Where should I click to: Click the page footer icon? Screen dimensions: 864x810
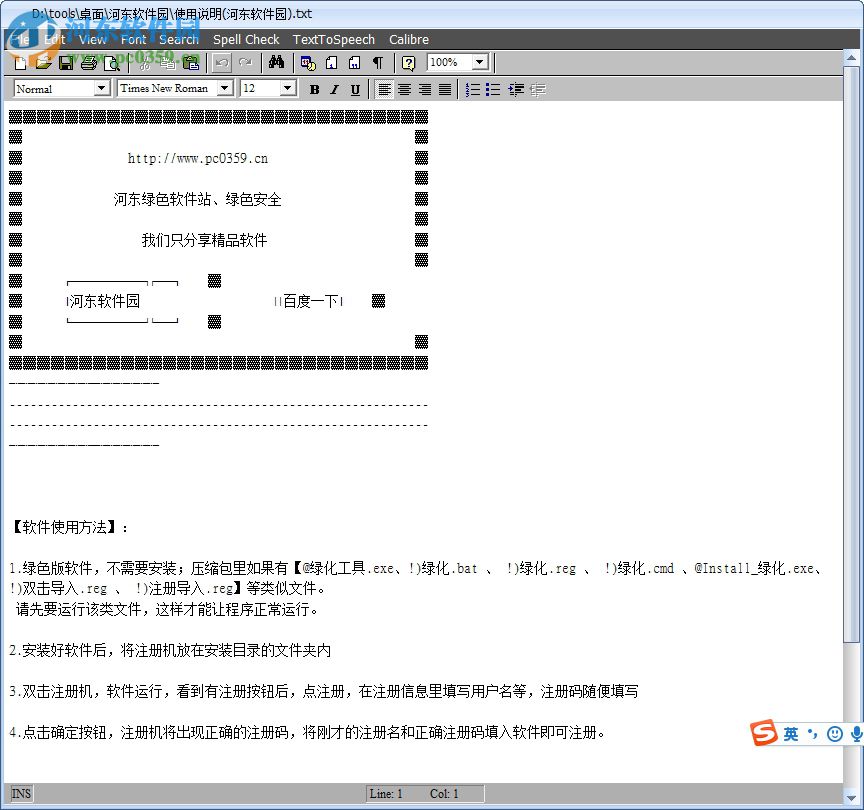click(354, 63)
